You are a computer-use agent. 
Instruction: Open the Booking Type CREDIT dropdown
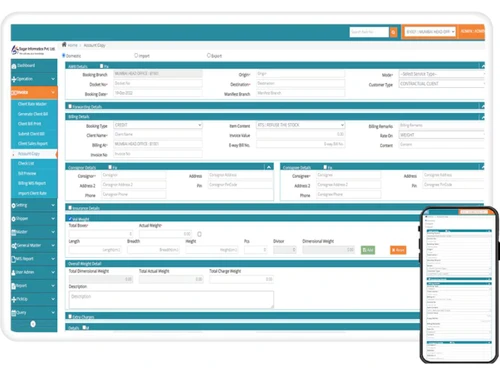(158, 125)
